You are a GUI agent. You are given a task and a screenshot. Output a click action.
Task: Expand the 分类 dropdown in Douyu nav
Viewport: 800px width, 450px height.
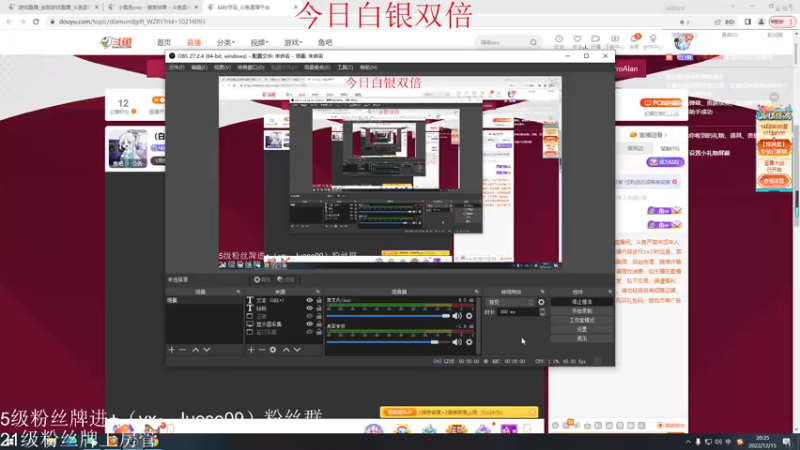[226, 42]
